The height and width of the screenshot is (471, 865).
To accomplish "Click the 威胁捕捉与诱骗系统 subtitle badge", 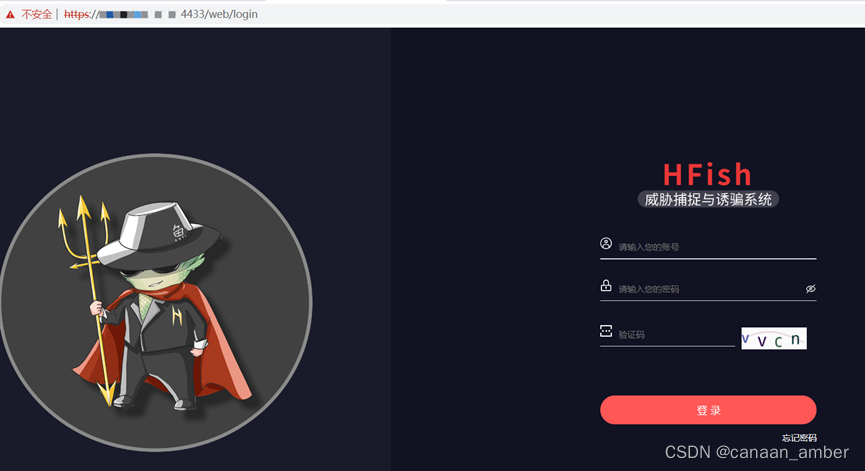I will (x=708, y=199).
